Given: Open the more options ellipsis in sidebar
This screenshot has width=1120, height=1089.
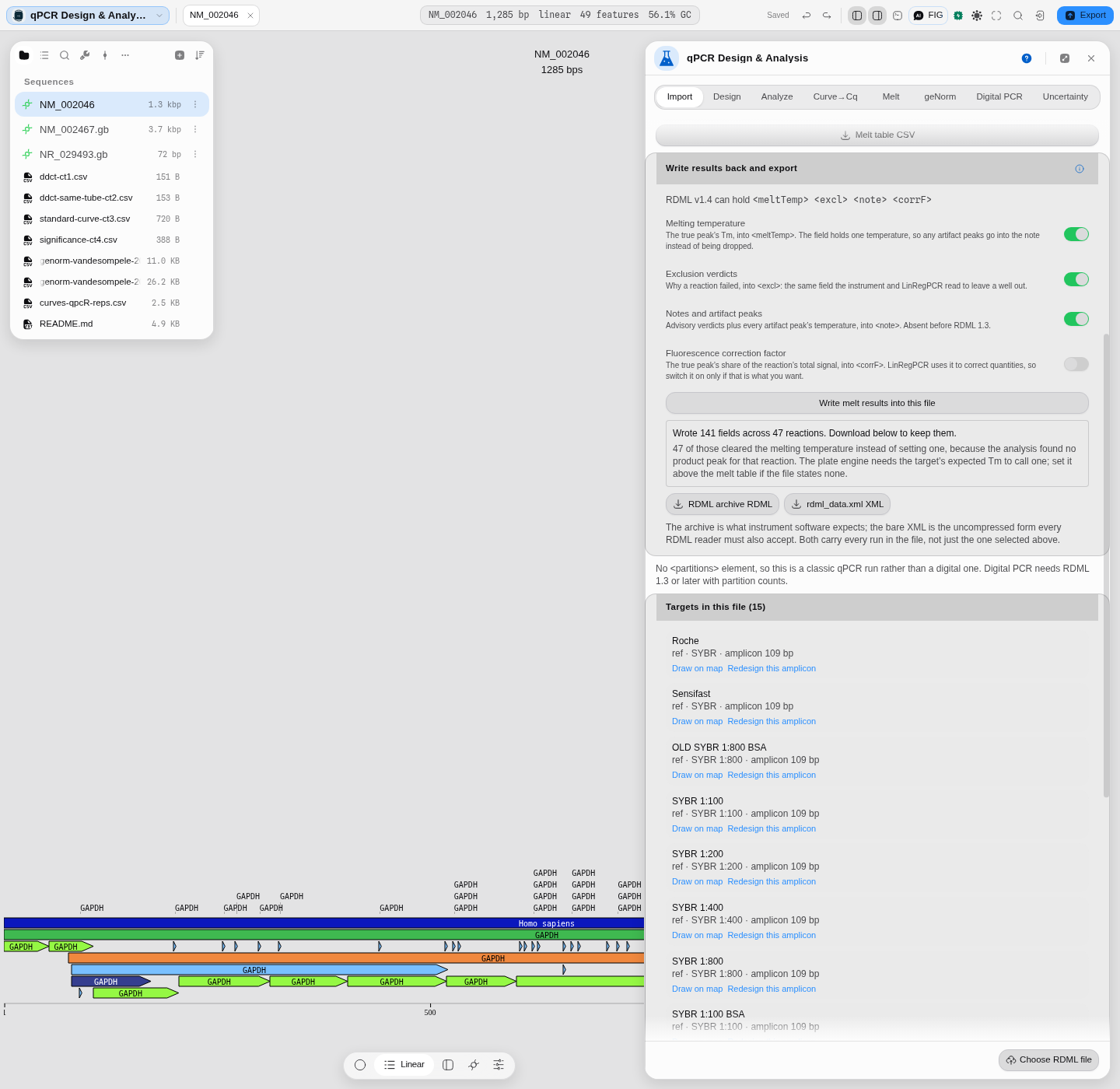Looking at the screenshot, I should point(125,55).
